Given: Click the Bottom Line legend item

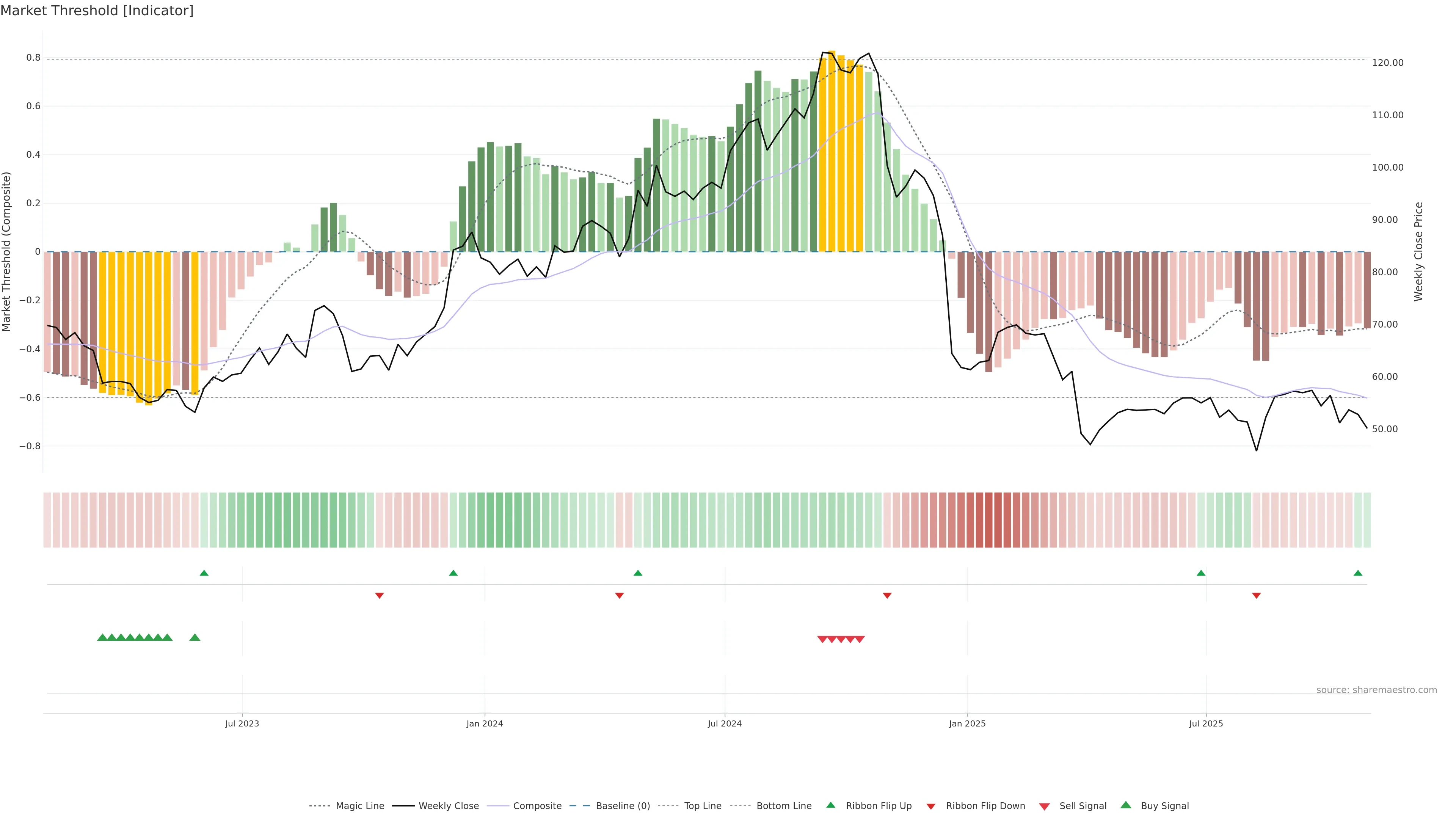Looking at the screenshot, I should (783, 806).
